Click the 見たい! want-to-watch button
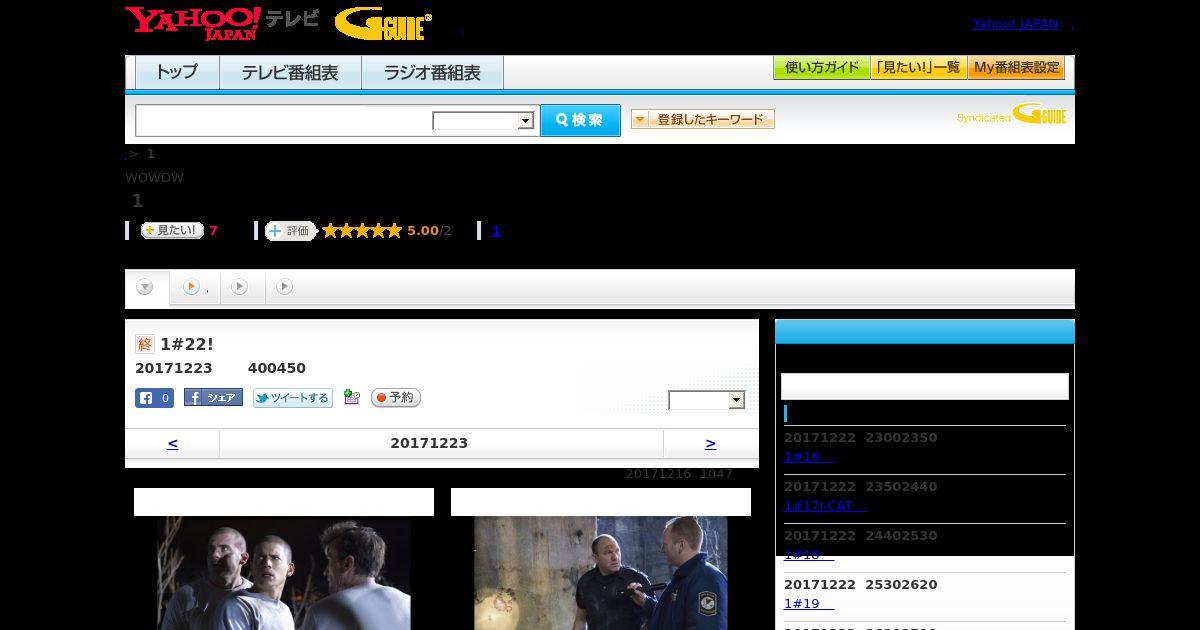Viewport: 1200px width, 630px height. [172, 230]
